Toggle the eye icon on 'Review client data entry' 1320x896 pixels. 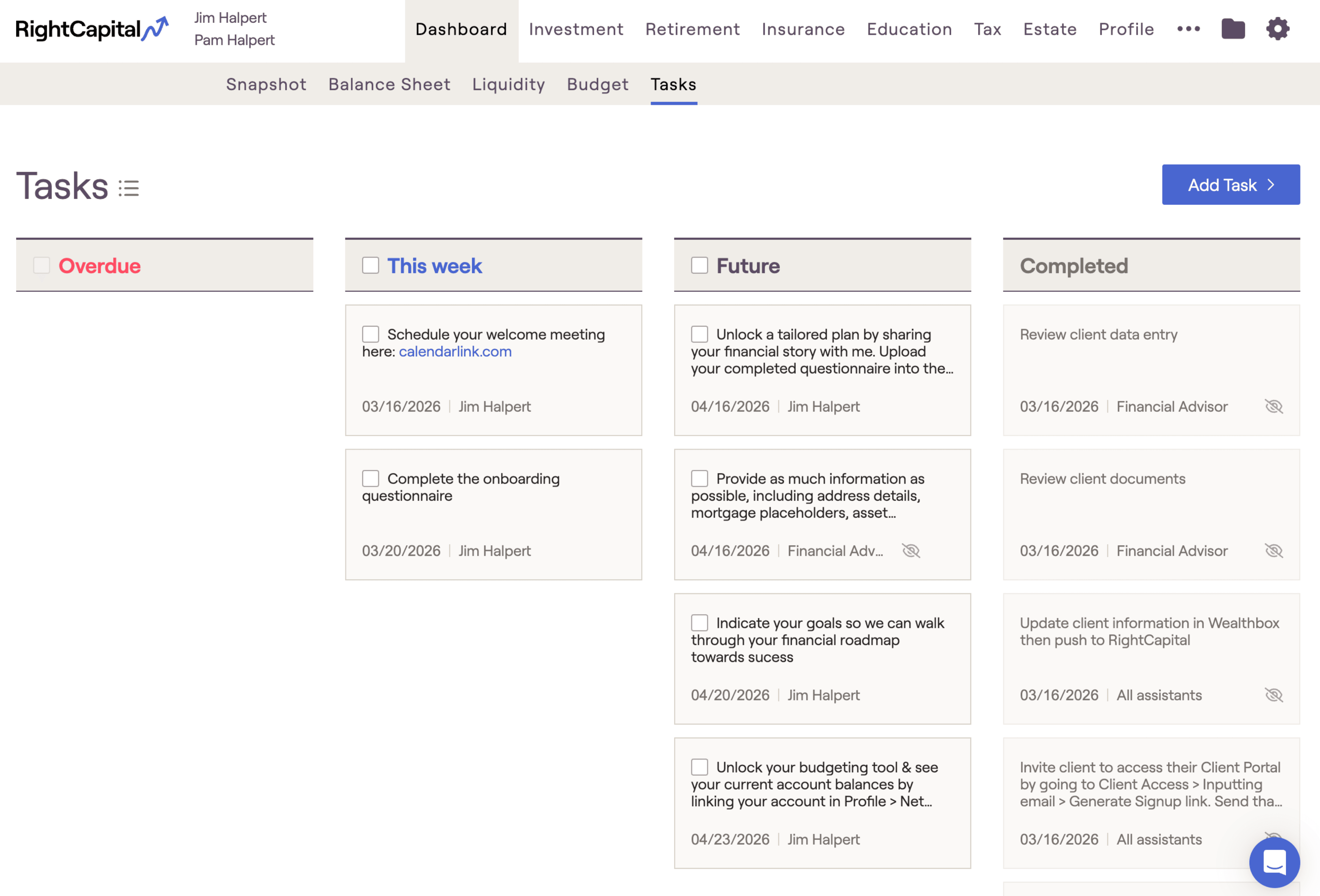1274,406
